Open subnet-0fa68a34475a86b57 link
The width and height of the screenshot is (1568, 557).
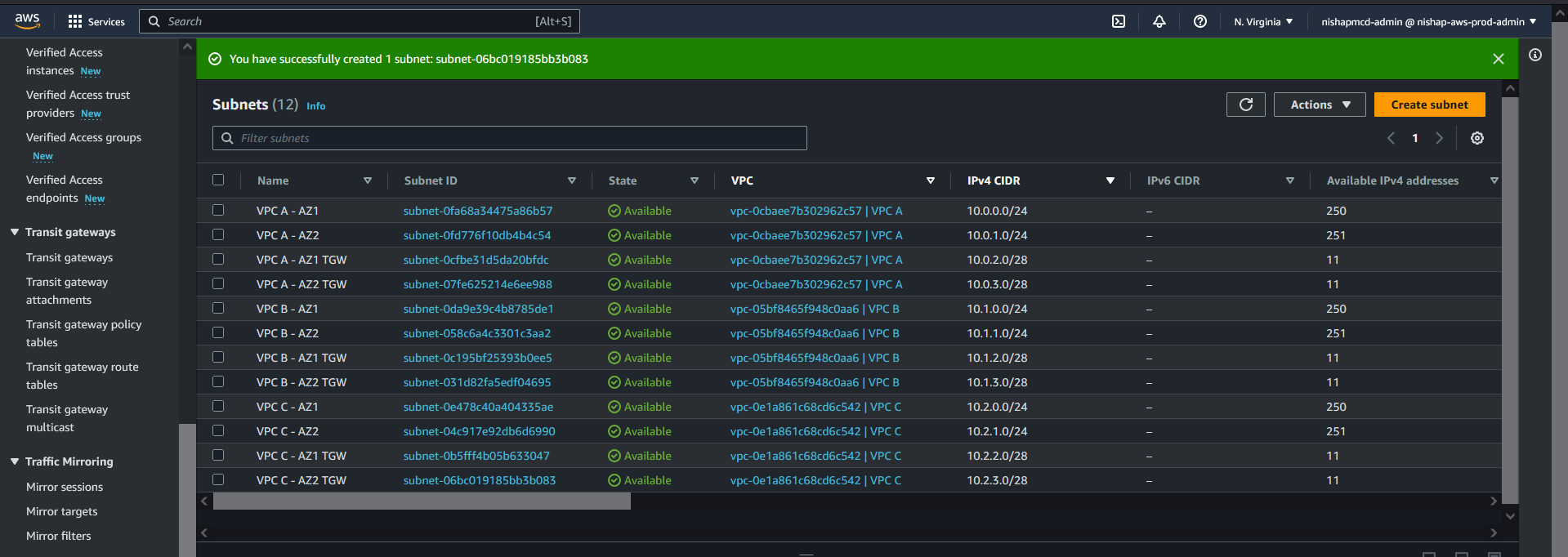tap(477, 211)
